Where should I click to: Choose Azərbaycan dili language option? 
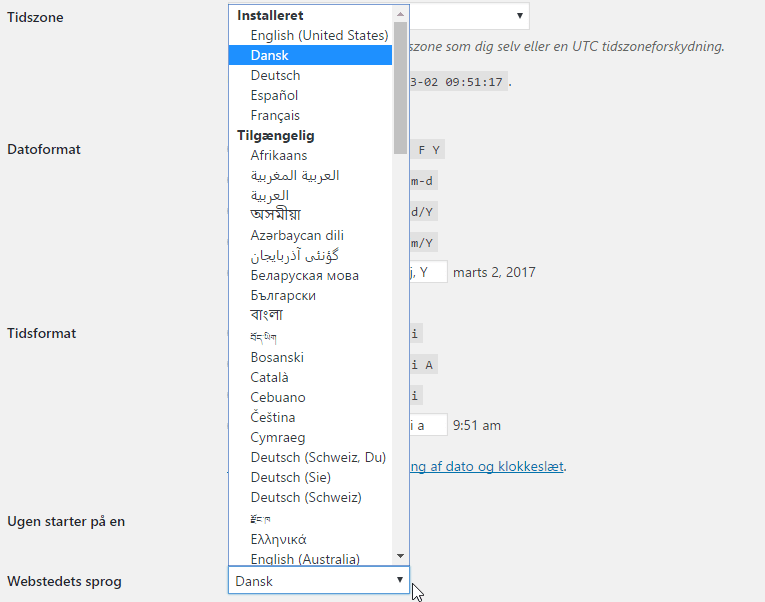(x=297, y=235)
